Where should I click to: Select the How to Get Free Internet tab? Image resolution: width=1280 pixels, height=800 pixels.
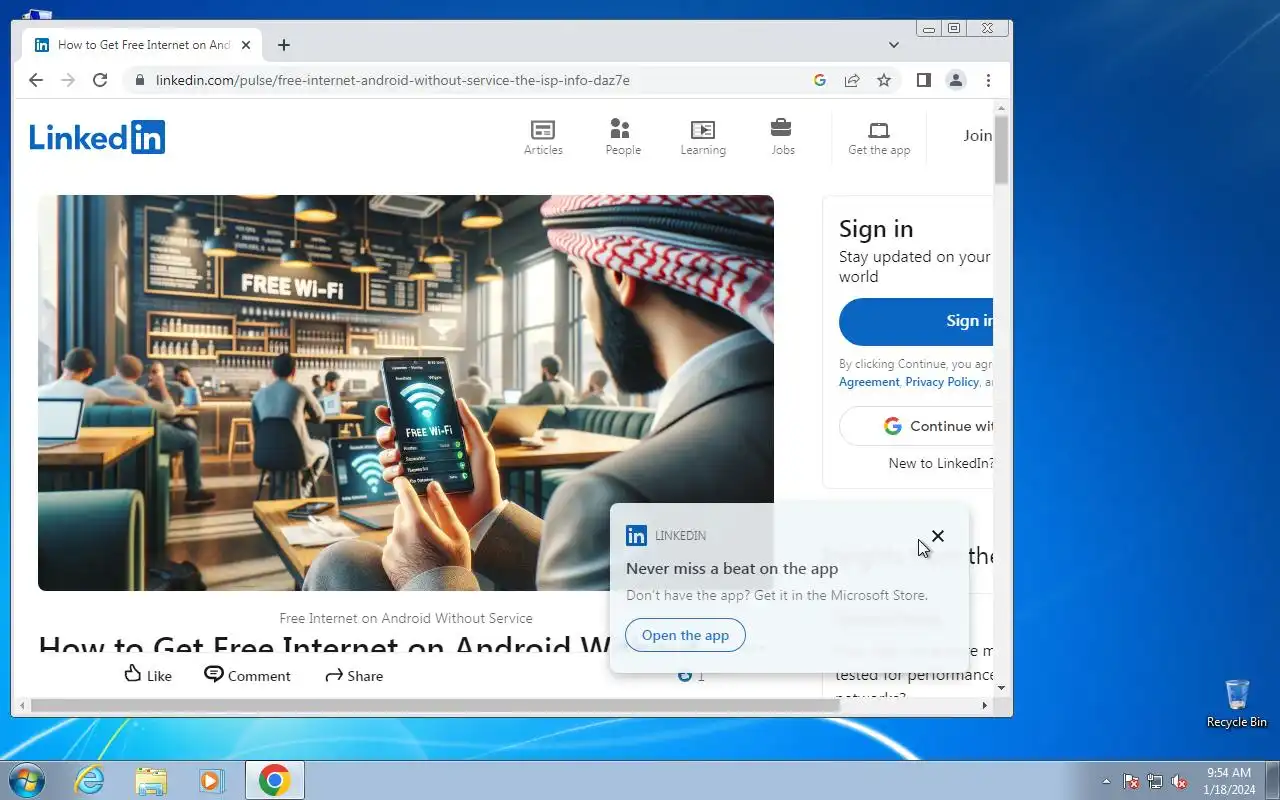(x=143, y=45)
